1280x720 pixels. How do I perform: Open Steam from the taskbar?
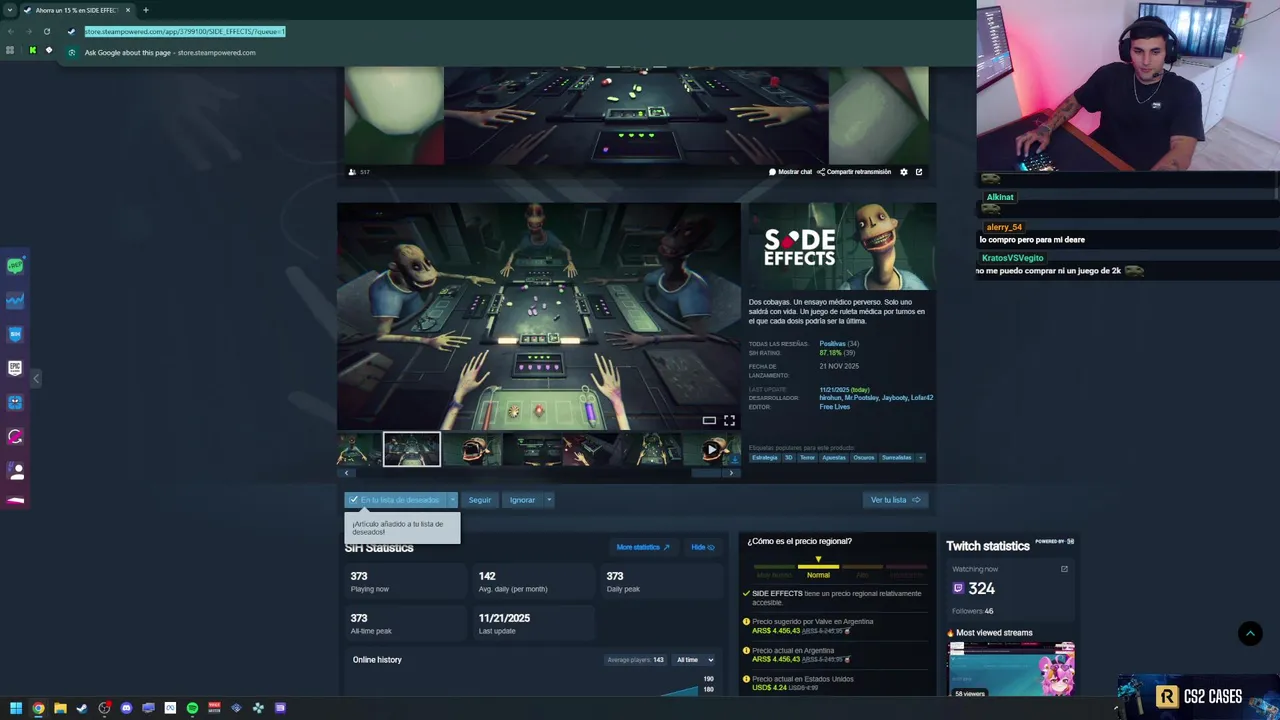[82, 708]
